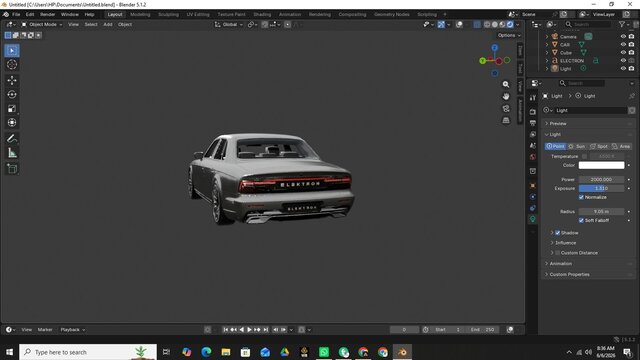This screenshot has width=640, height=360.
Task: Select the Annotate tool
Action: [x=12, y=139]
